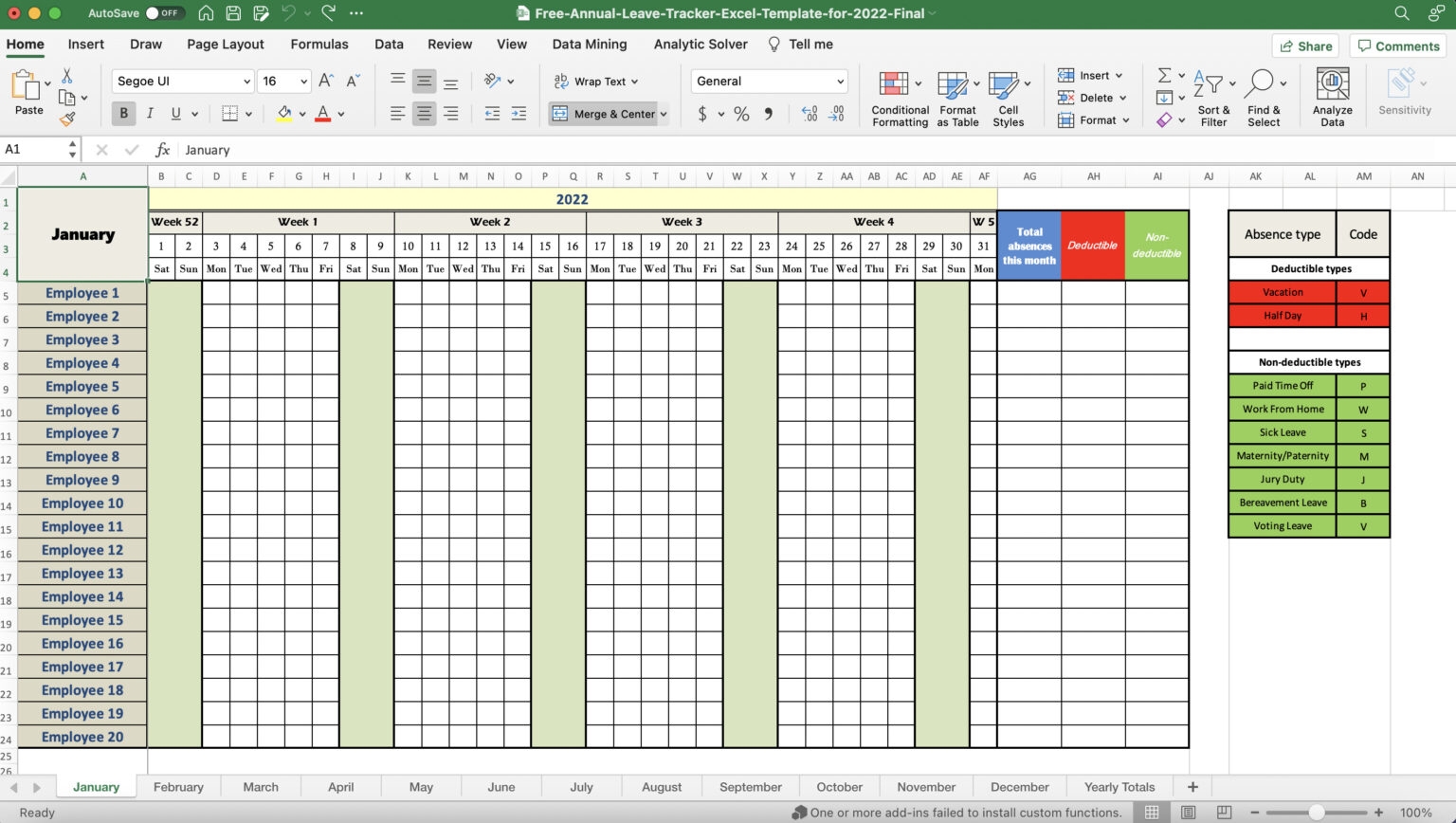
Task: Open the Analyze Data tool
Action: click(x=1332, y=85)
